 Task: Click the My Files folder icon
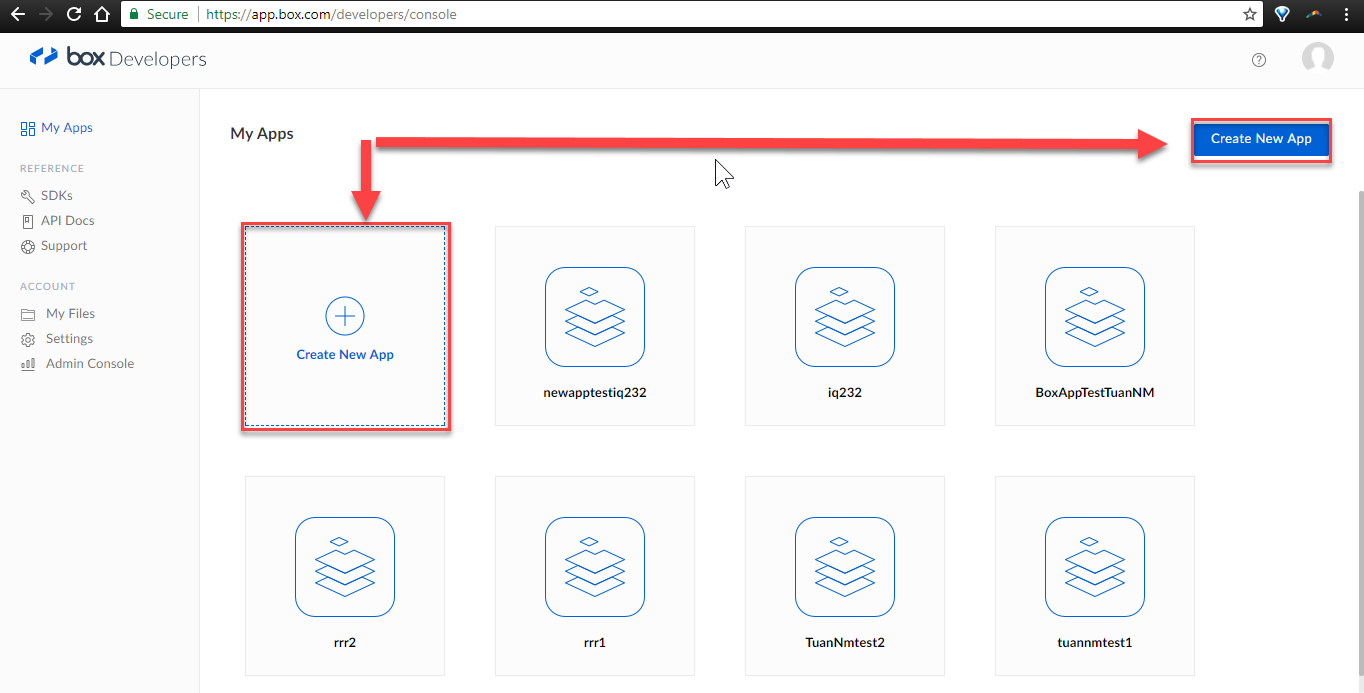(28, 314)
